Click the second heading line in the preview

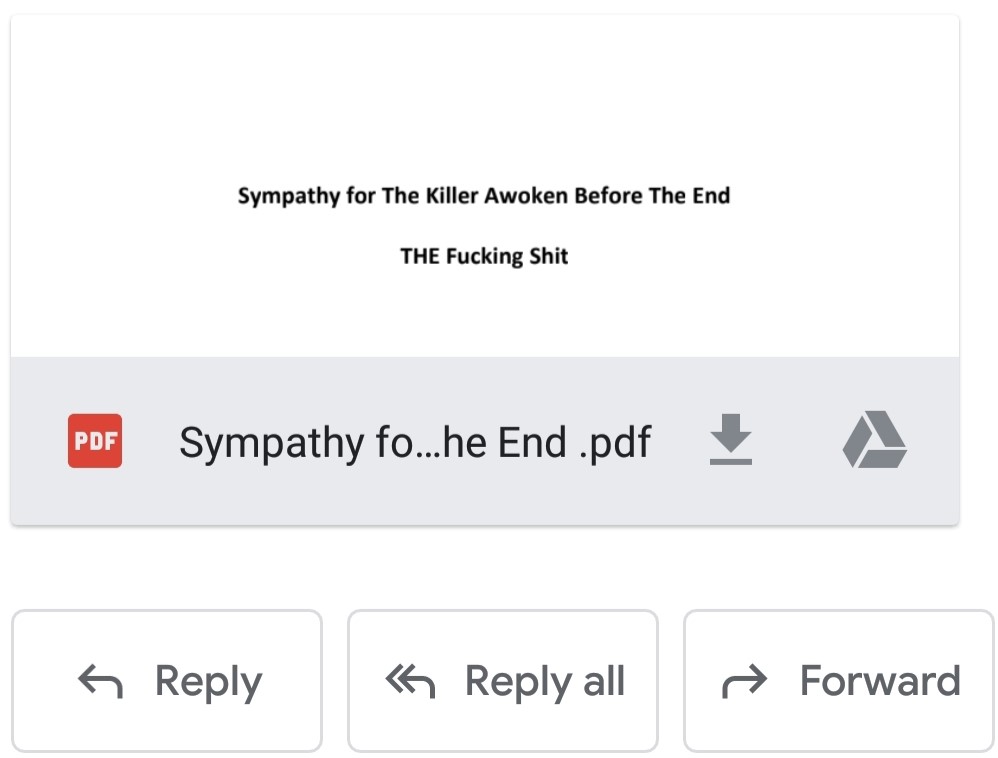pos(484,256)
